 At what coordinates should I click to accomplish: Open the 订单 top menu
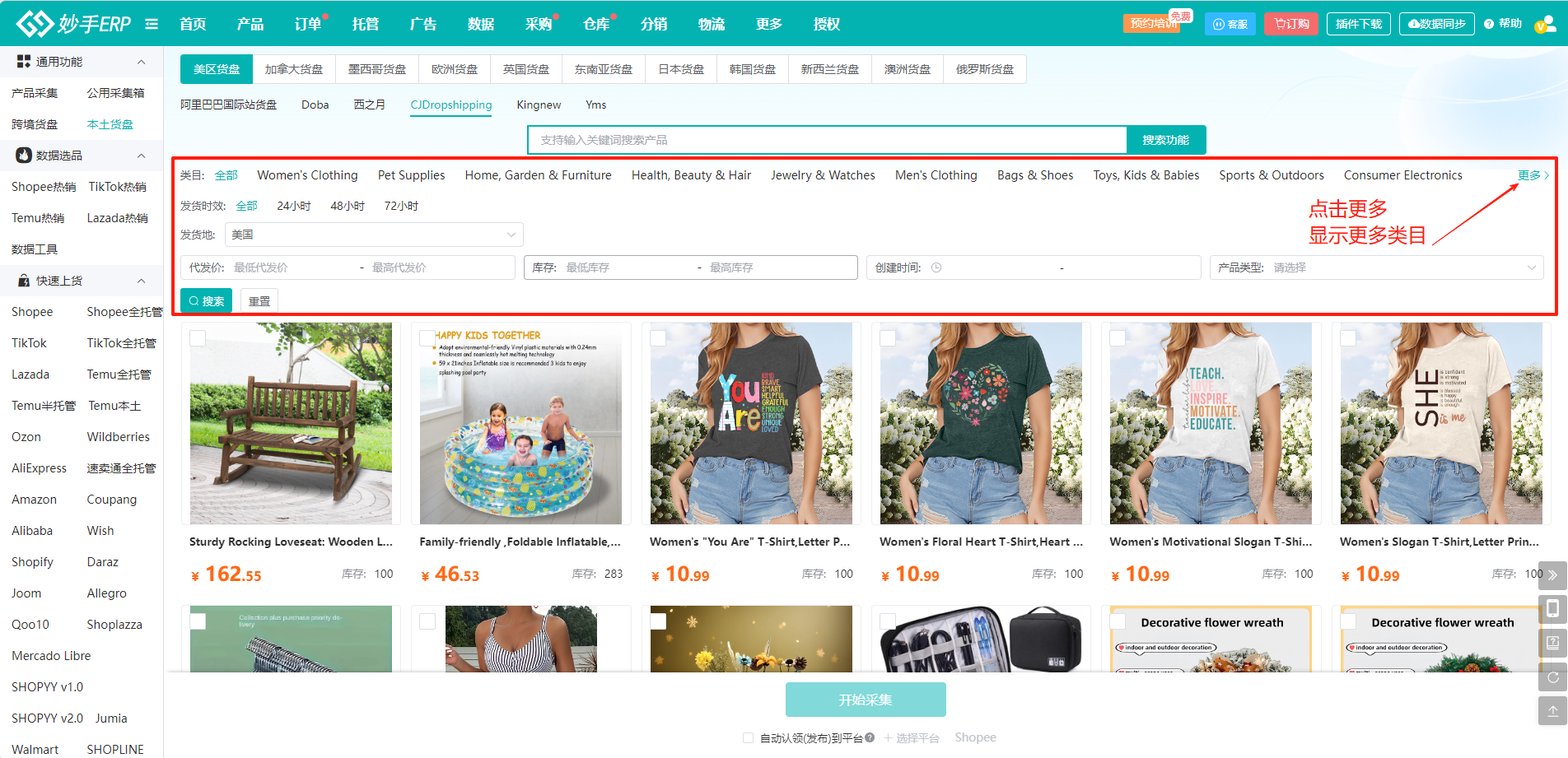[307, 24]
